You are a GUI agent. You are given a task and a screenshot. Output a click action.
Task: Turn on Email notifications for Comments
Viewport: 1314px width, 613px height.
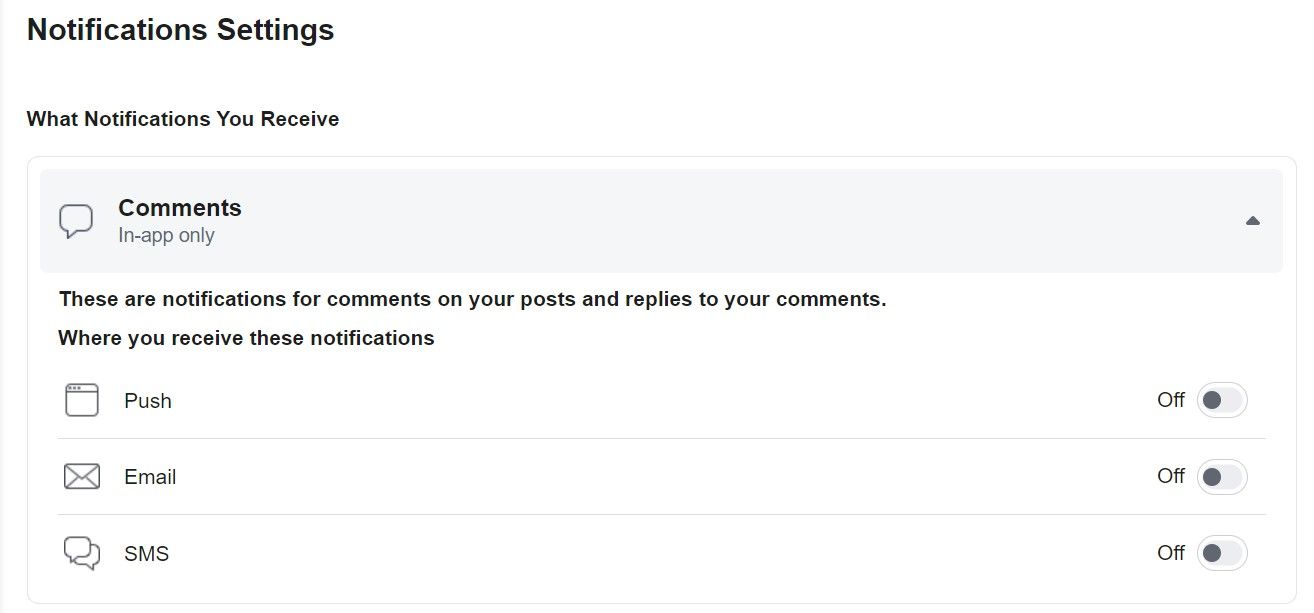coord(1222,477)
